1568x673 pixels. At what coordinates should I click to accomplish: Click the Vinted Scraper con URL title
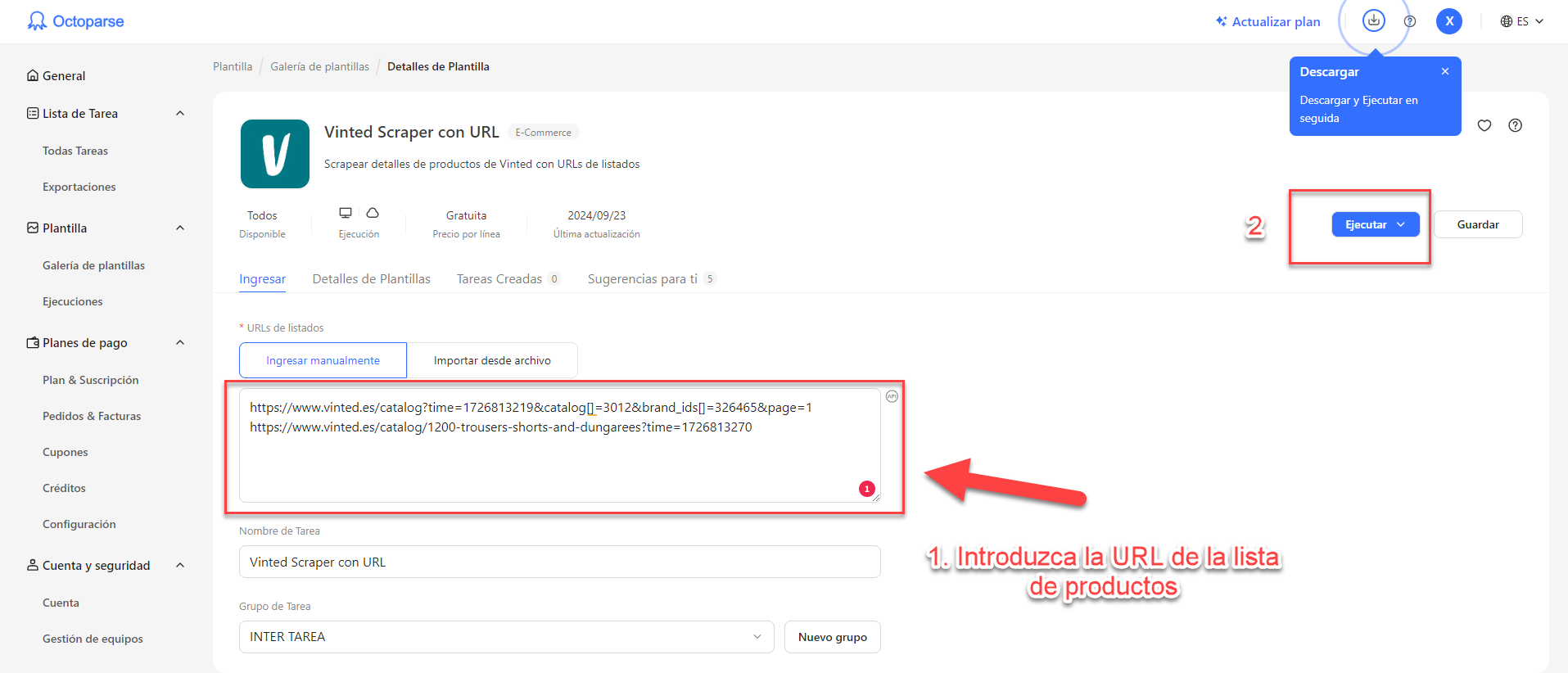[x=412, y=132]
